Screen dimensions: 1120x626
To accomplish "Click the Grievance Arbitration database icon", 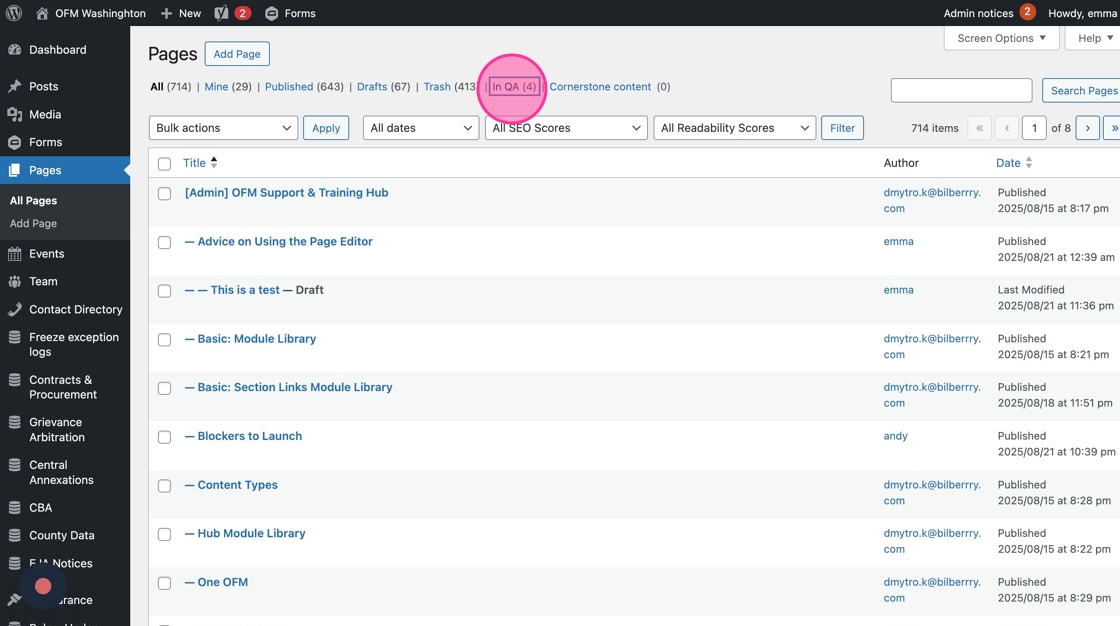I will tap(14, 422).
